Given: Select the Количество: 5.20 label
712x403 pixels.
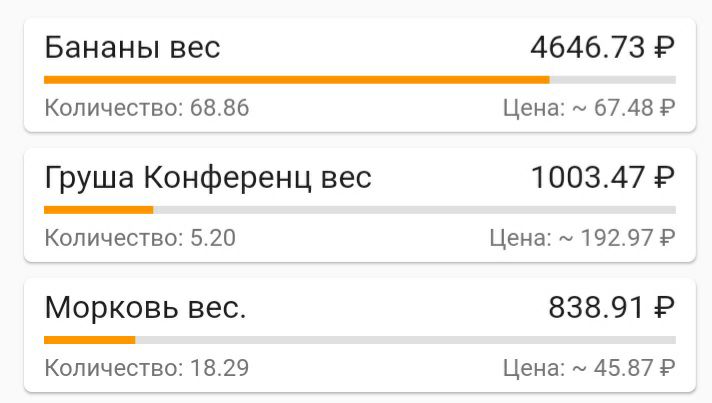Looking at the screenshot, I should pos(140,238).
